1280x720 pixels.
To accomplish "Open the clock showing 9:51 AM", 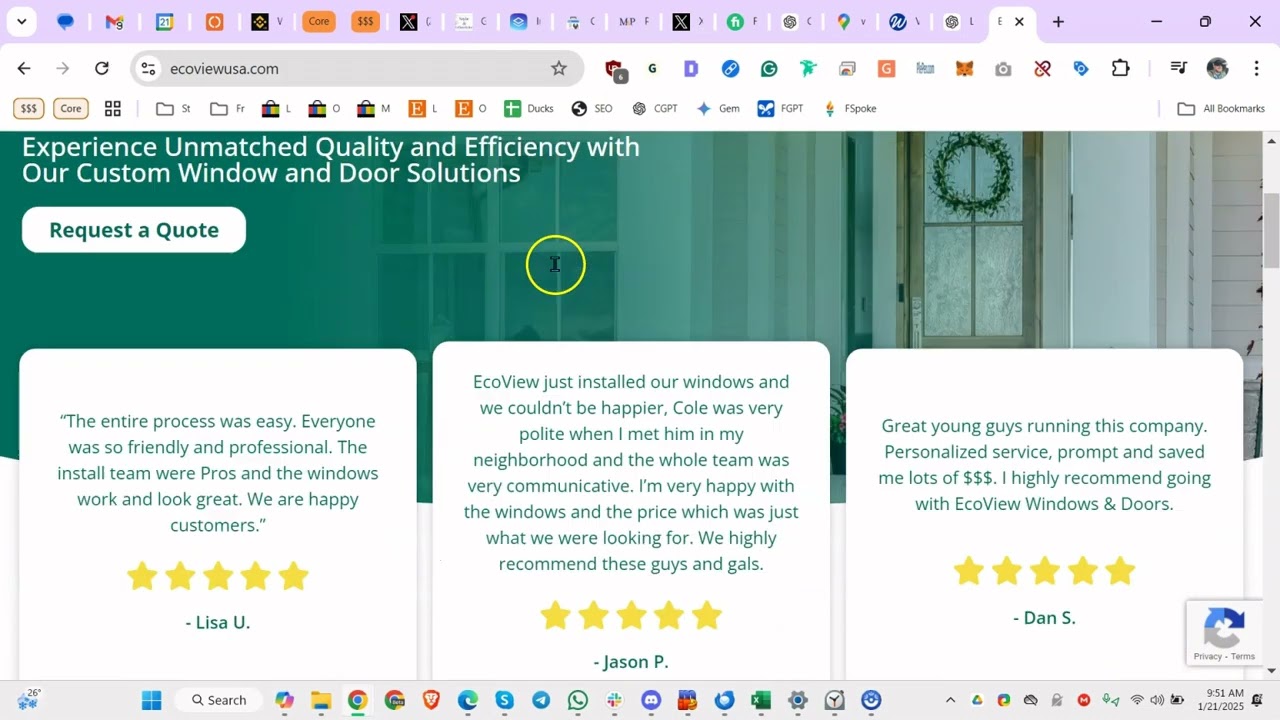I will coord(1225,699).
